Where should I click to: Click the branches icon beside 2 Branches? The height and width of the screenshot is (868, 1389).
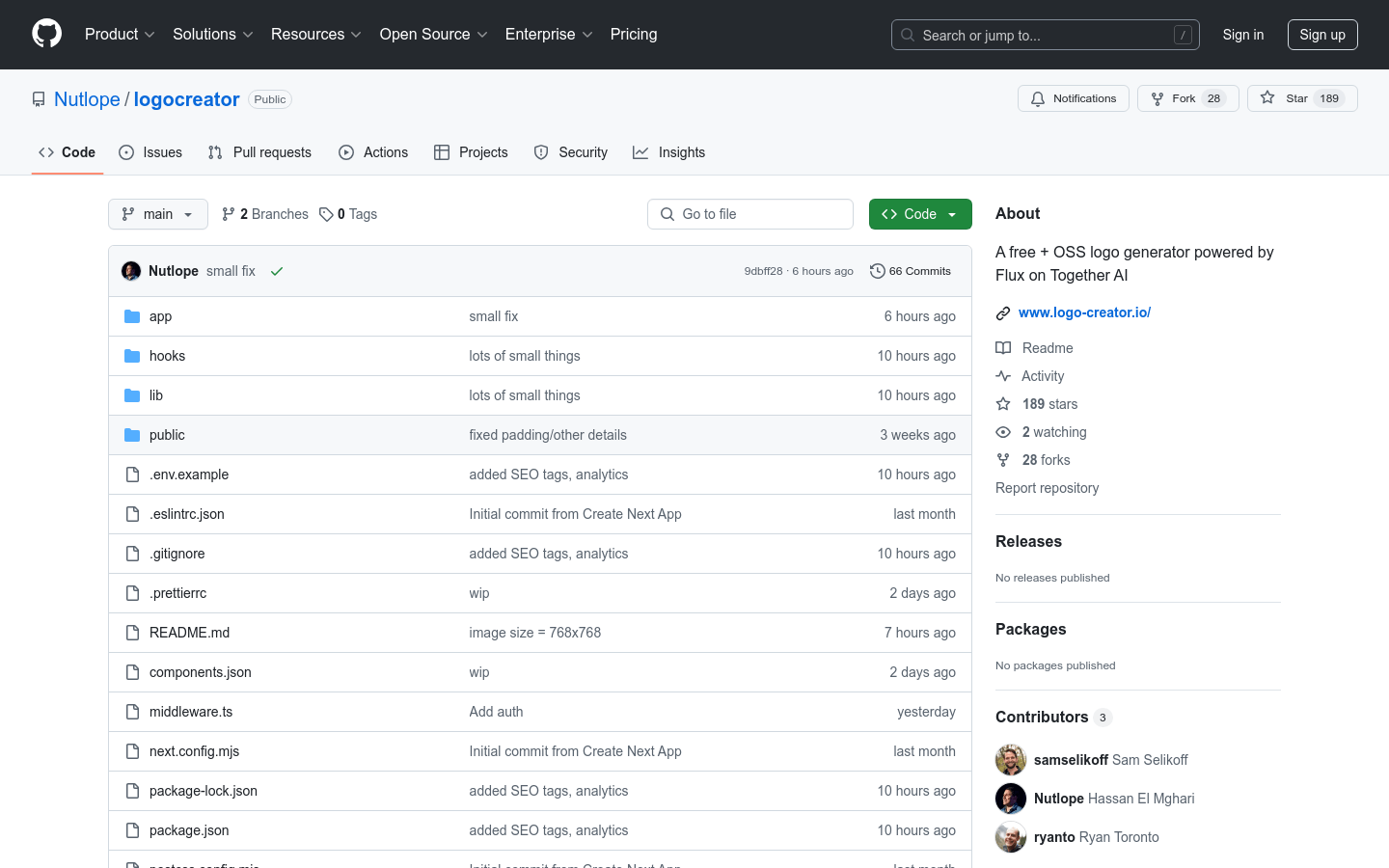[229, 214]
